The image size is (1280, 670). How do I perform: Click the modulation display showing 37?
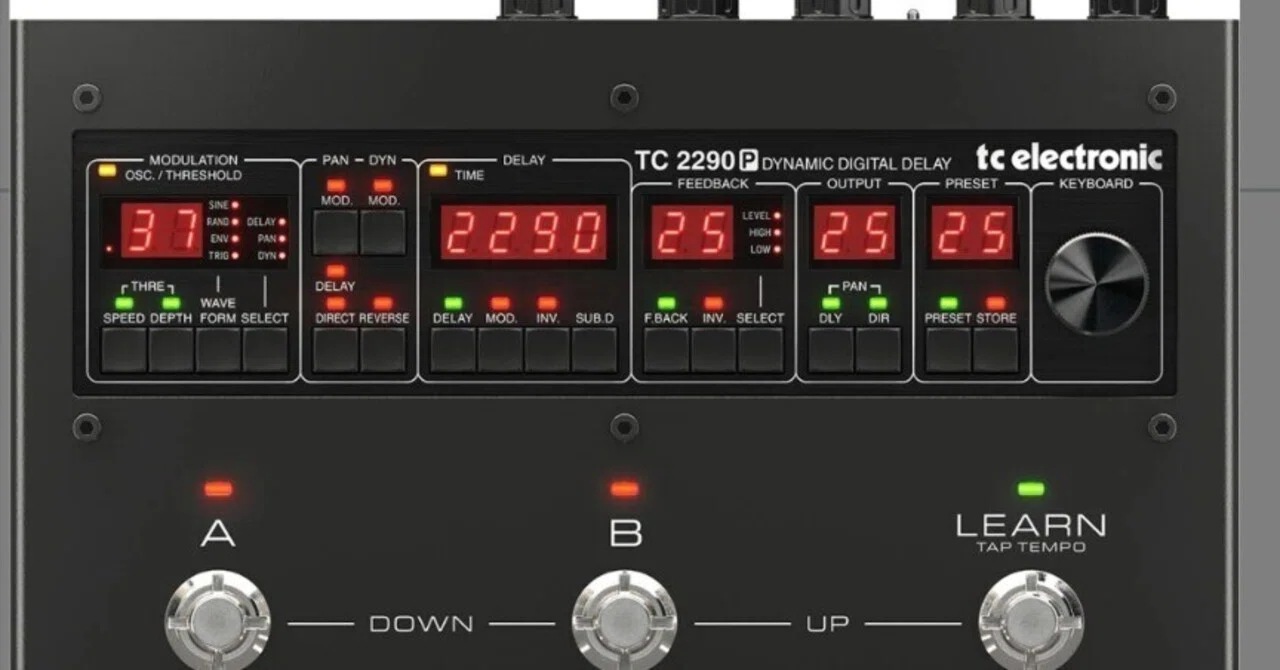(162, 232)
